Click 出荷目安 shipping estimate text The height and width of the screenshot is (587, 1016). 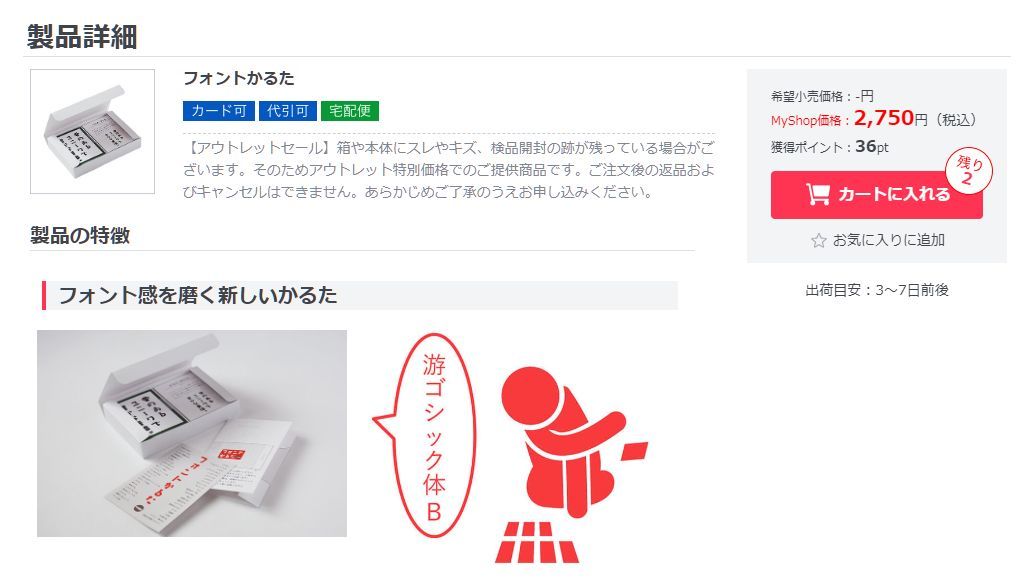click(877, 290)
